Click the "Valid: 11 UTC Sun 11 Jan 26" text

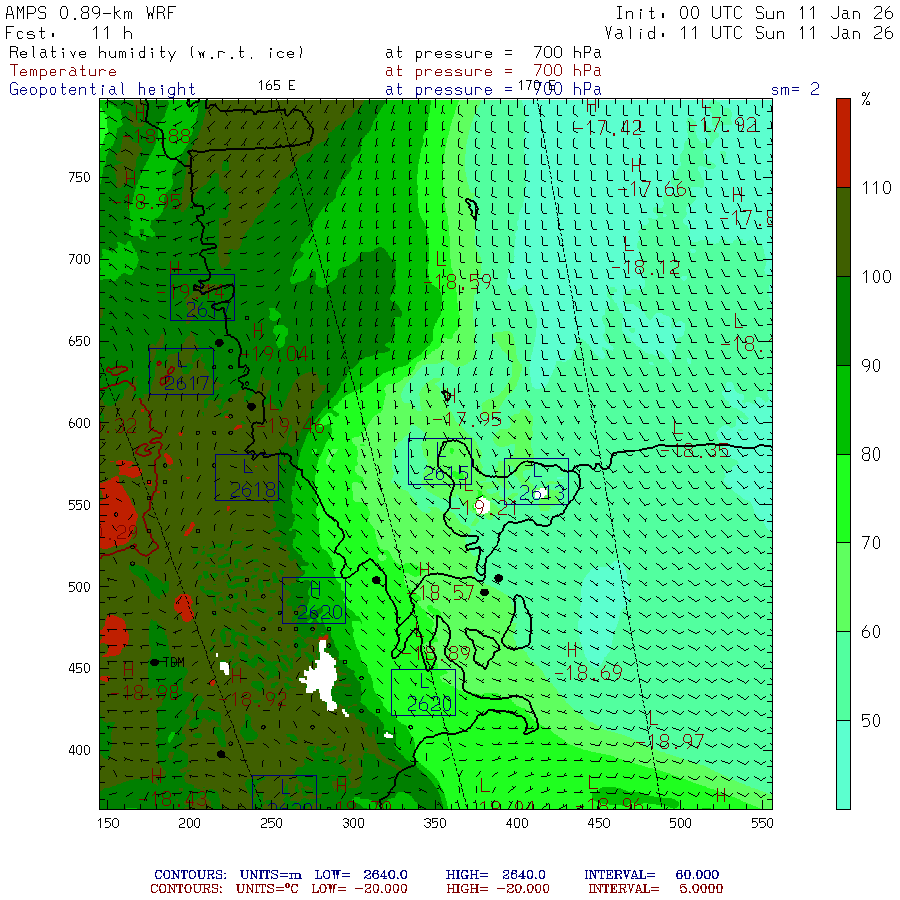(x=749, y=33)
